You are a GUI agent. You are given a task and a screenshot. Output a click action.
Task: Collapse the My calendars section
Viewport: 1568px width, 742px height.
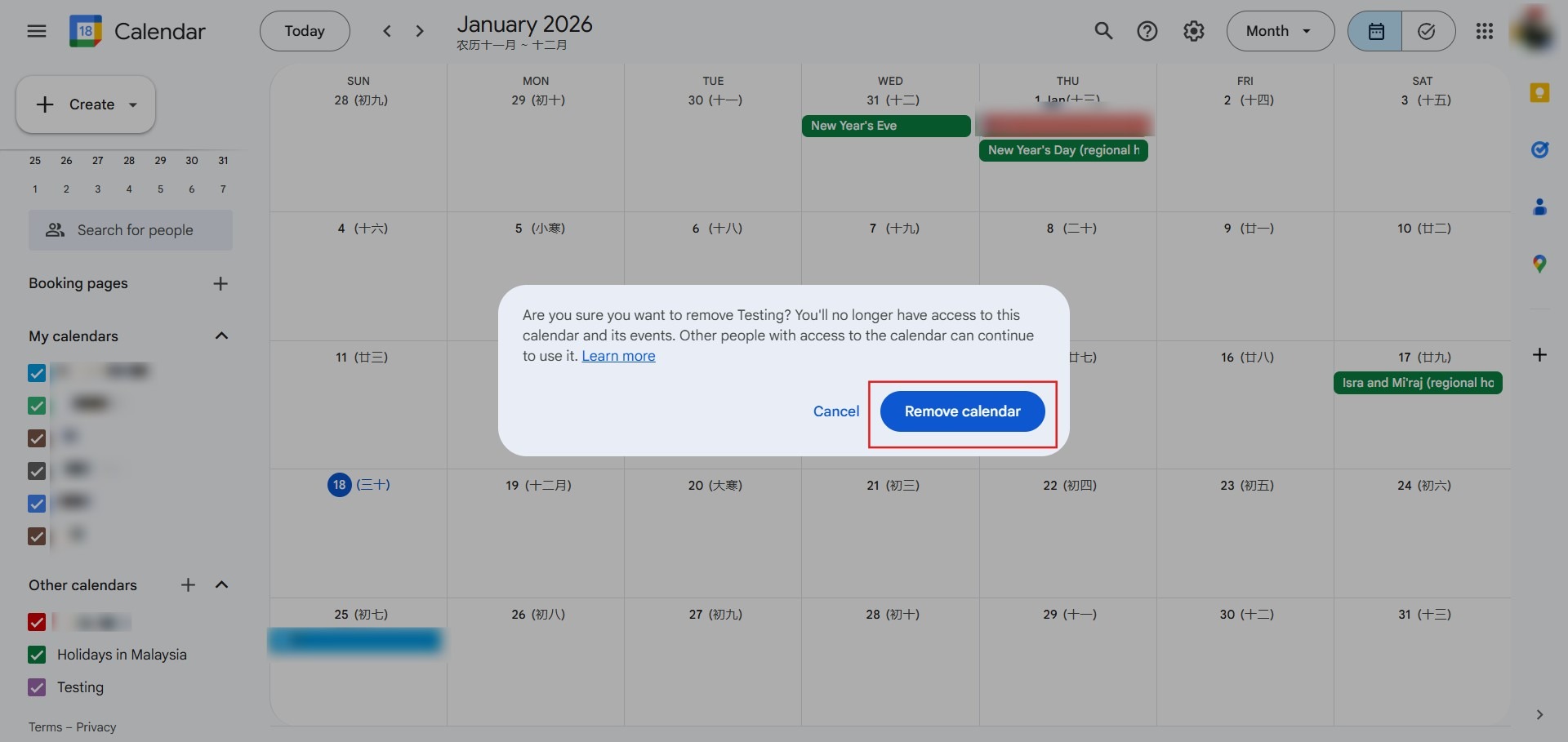221,336
